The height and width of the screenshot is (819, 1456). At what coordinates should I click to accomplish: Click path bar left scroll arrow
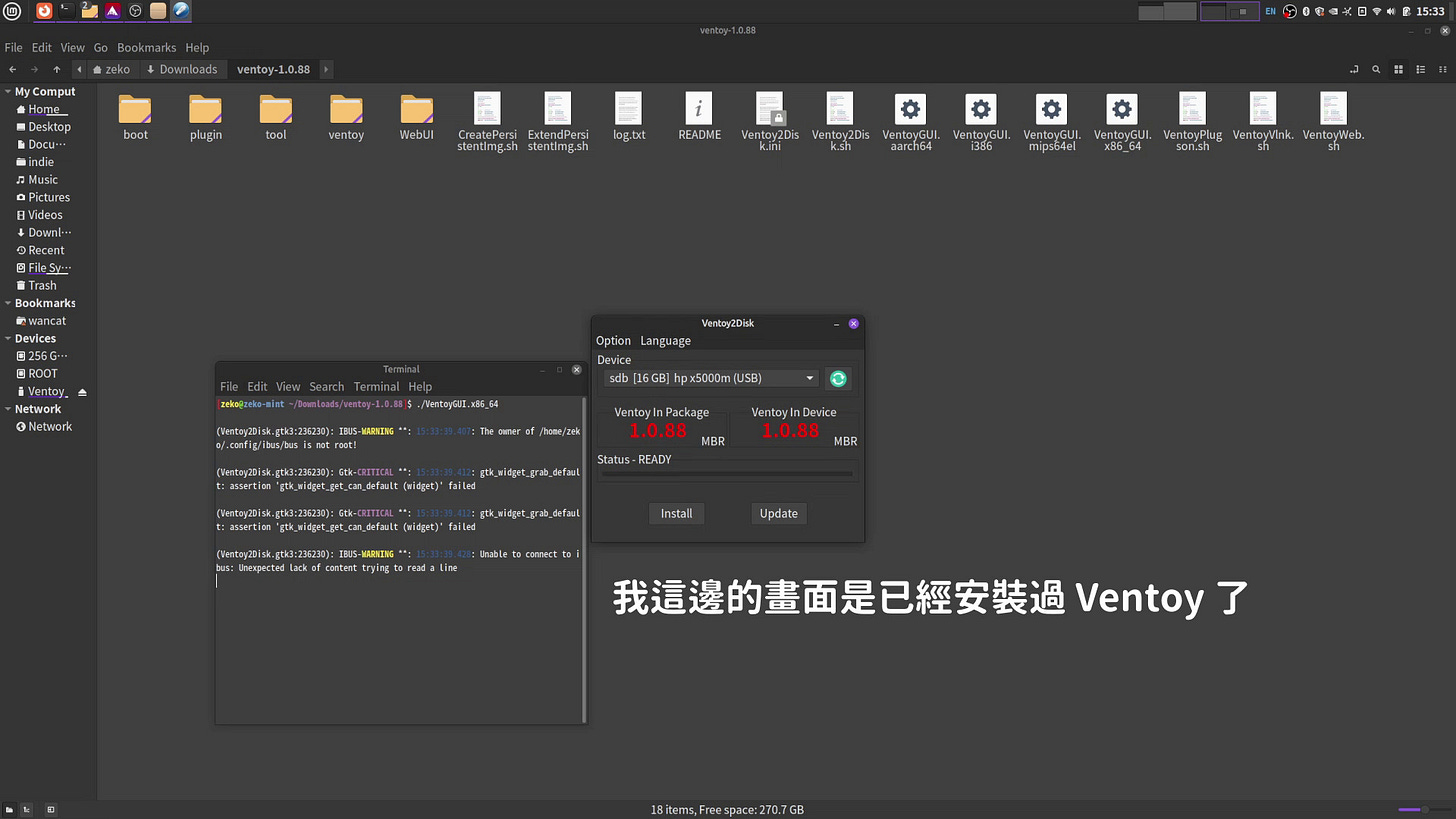(x=79, y=69)
